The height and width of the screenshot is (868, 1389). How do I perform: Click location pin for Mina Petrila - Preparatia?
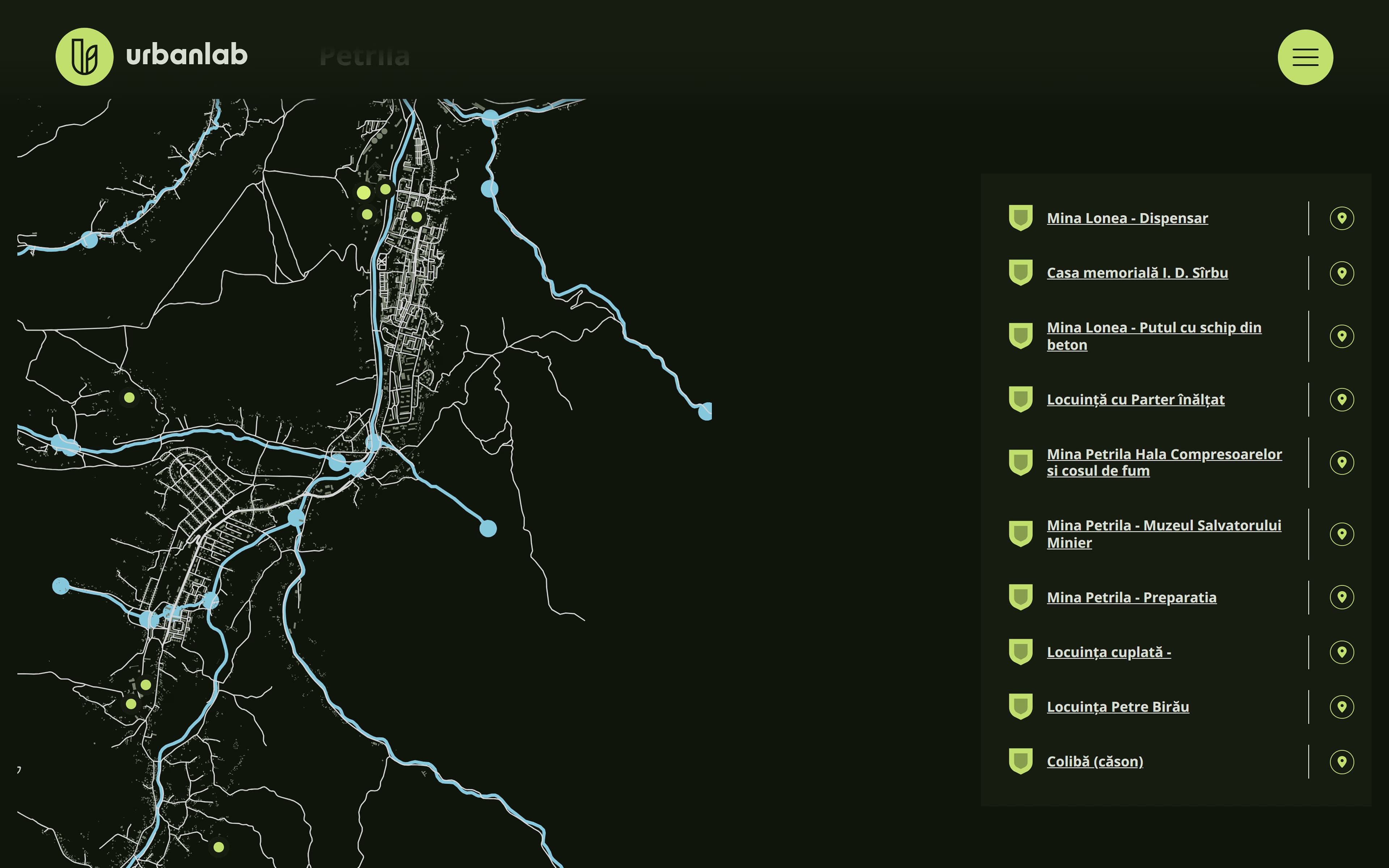[x=1342, y=597]
